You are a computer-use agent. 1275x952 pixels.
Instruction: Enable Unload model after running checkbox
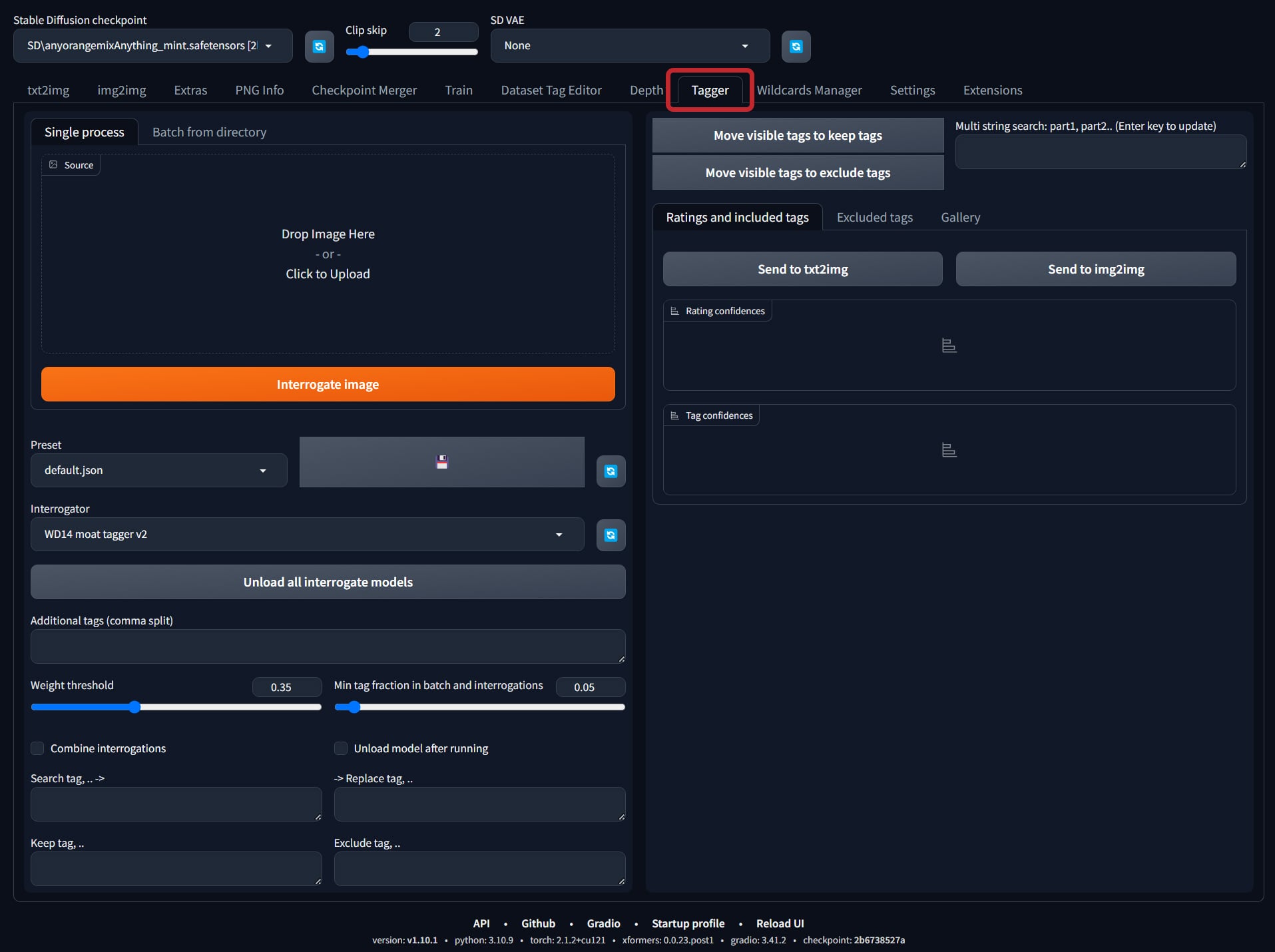pos(341,748)
